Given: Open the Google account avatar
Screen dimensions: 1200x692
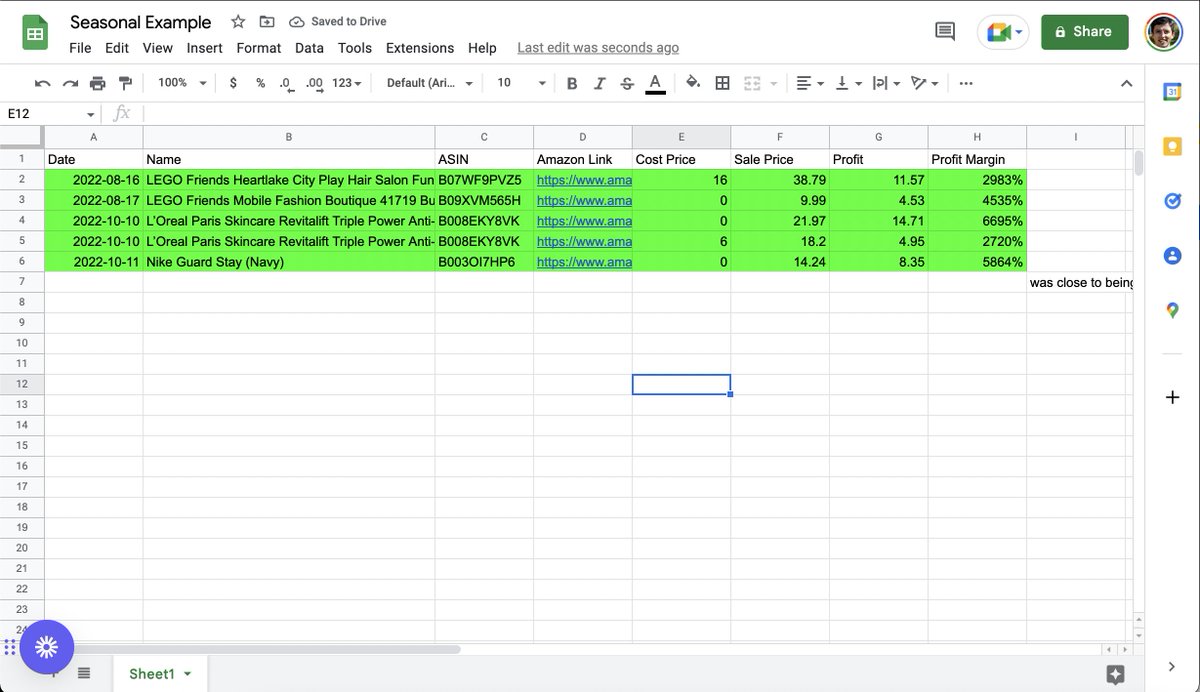Looking at the screenshot, I should 1164,32.
